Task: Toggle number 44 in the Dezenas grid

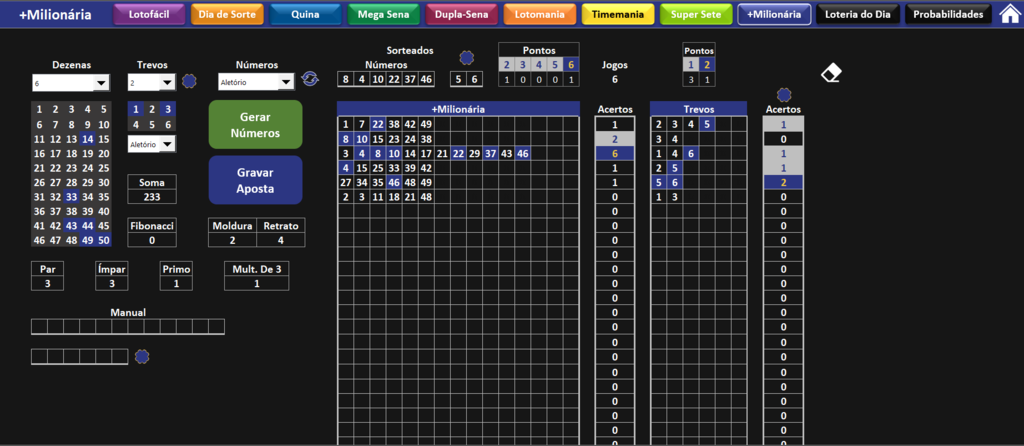Action: [88, 226]
